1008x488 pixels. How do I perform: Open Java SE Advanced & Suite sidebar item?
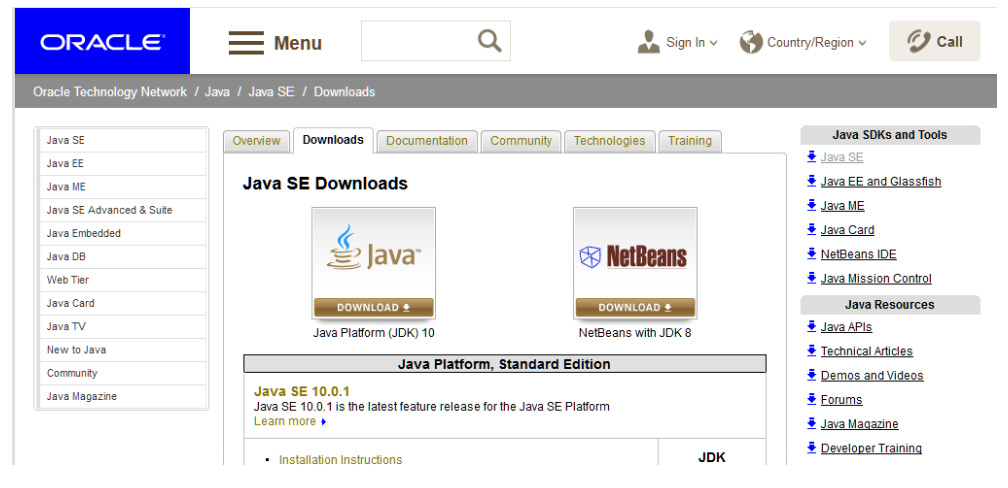[x=123, y=210]
